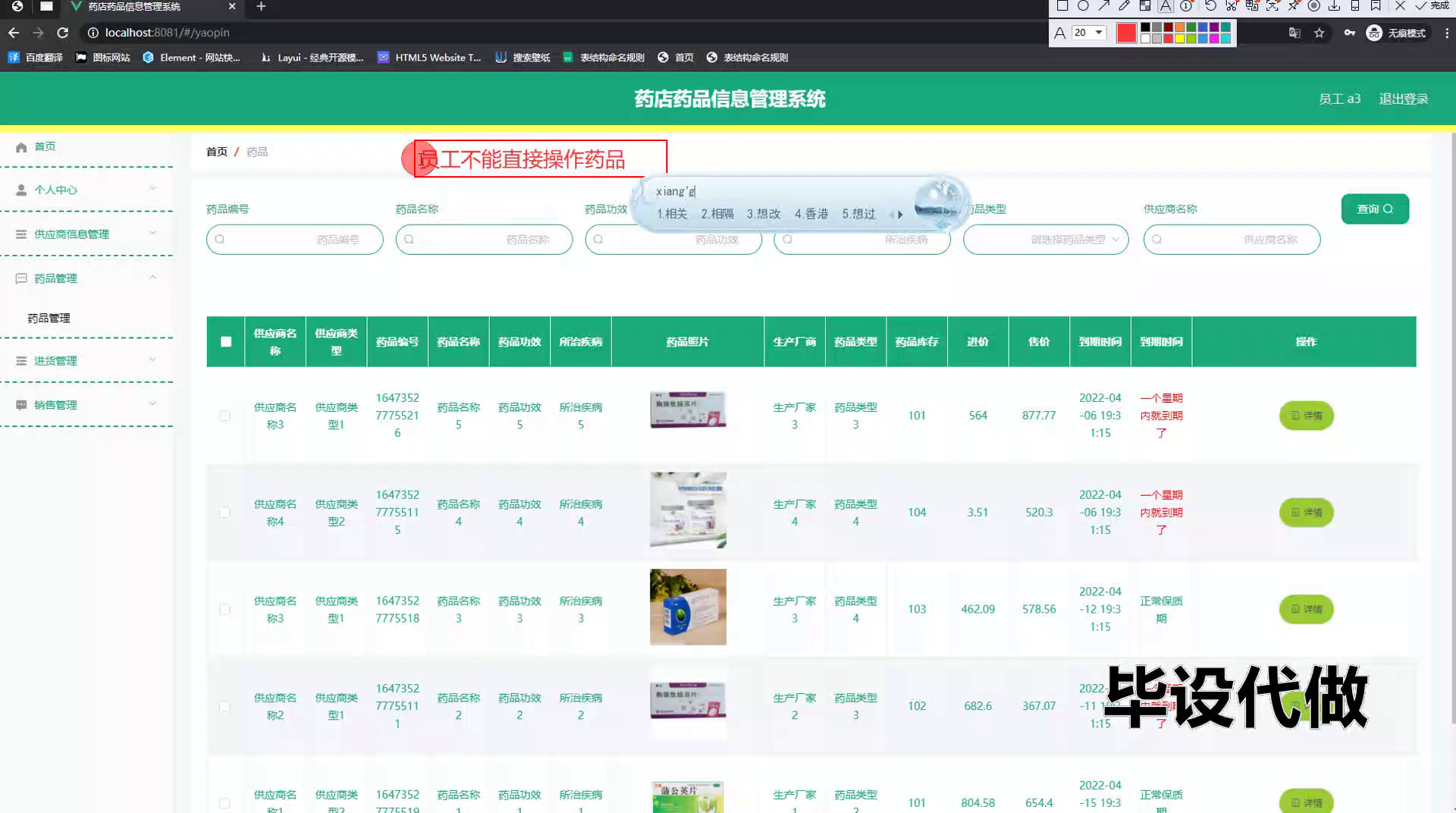The height and width of the screenshot is (813, 1456).
Task: Select the 药品管理 submenu item
Action: point(49,318)
